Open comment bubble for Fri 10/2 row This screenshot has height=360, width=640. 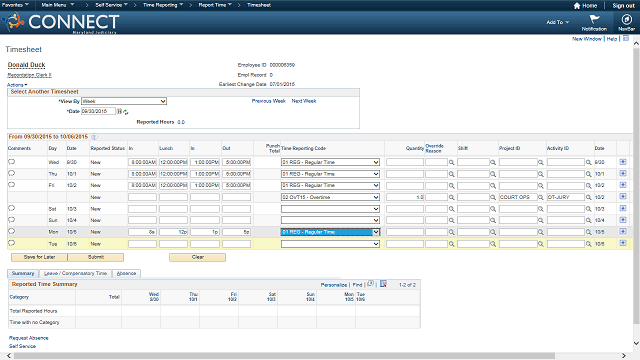[11, 184]
